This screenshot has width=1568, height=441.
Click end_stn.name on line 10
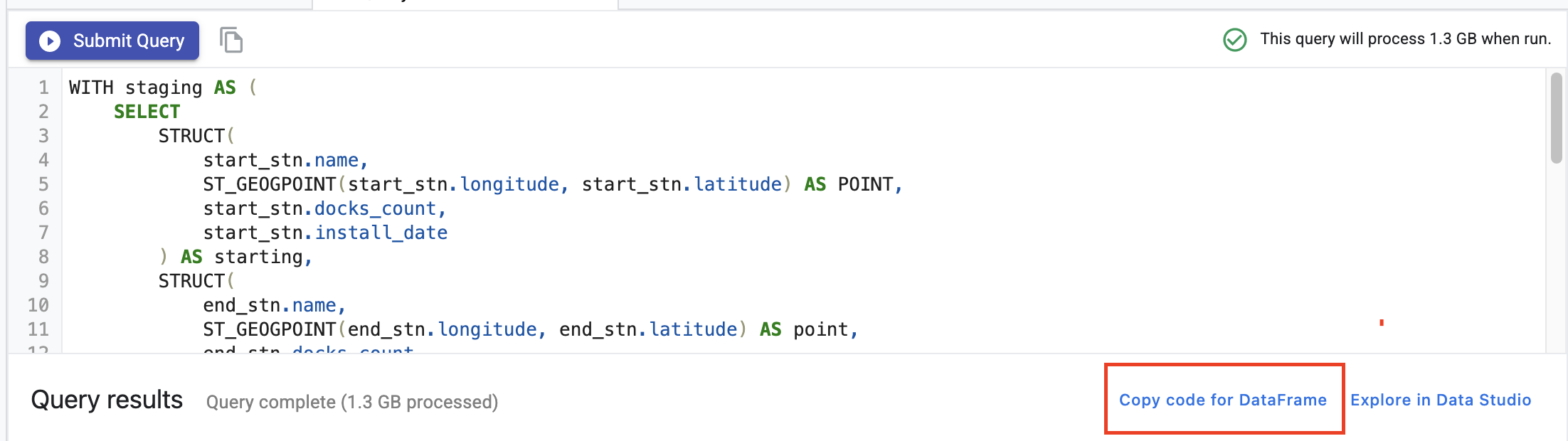click(270, 305)
